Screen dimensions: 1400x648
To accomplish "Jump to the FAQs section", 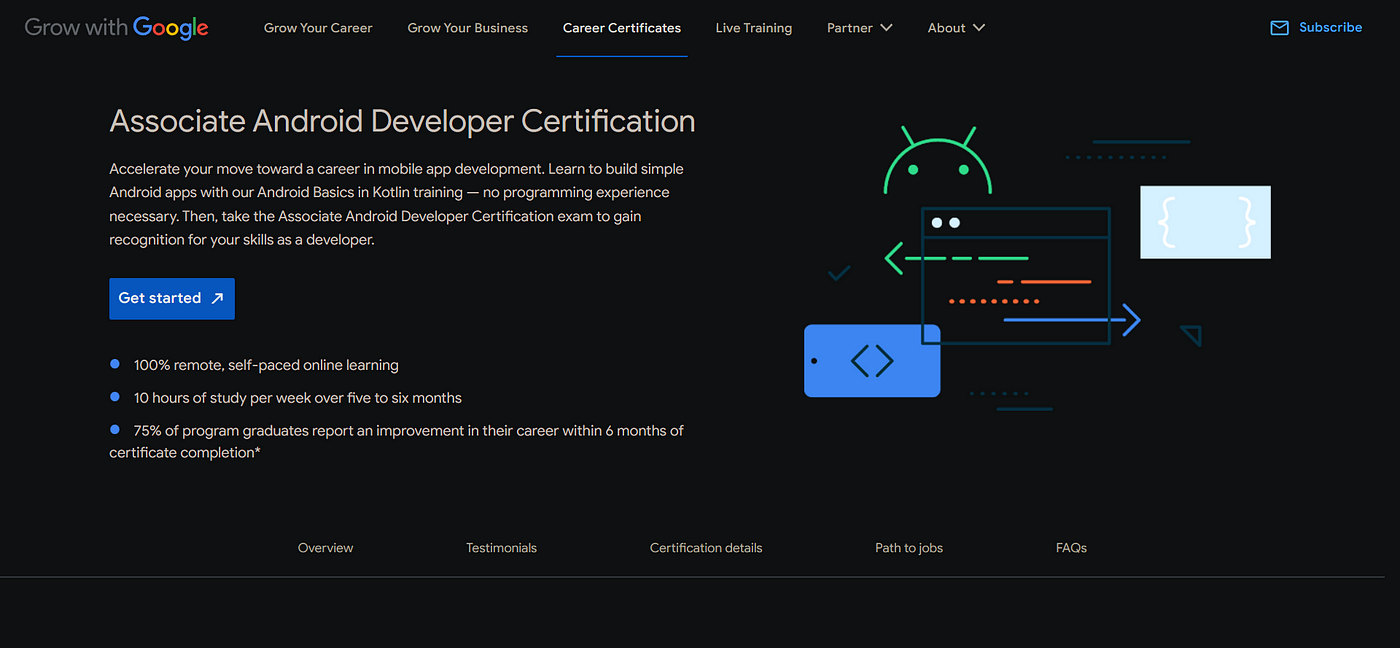I will (x=1071, y=548).
